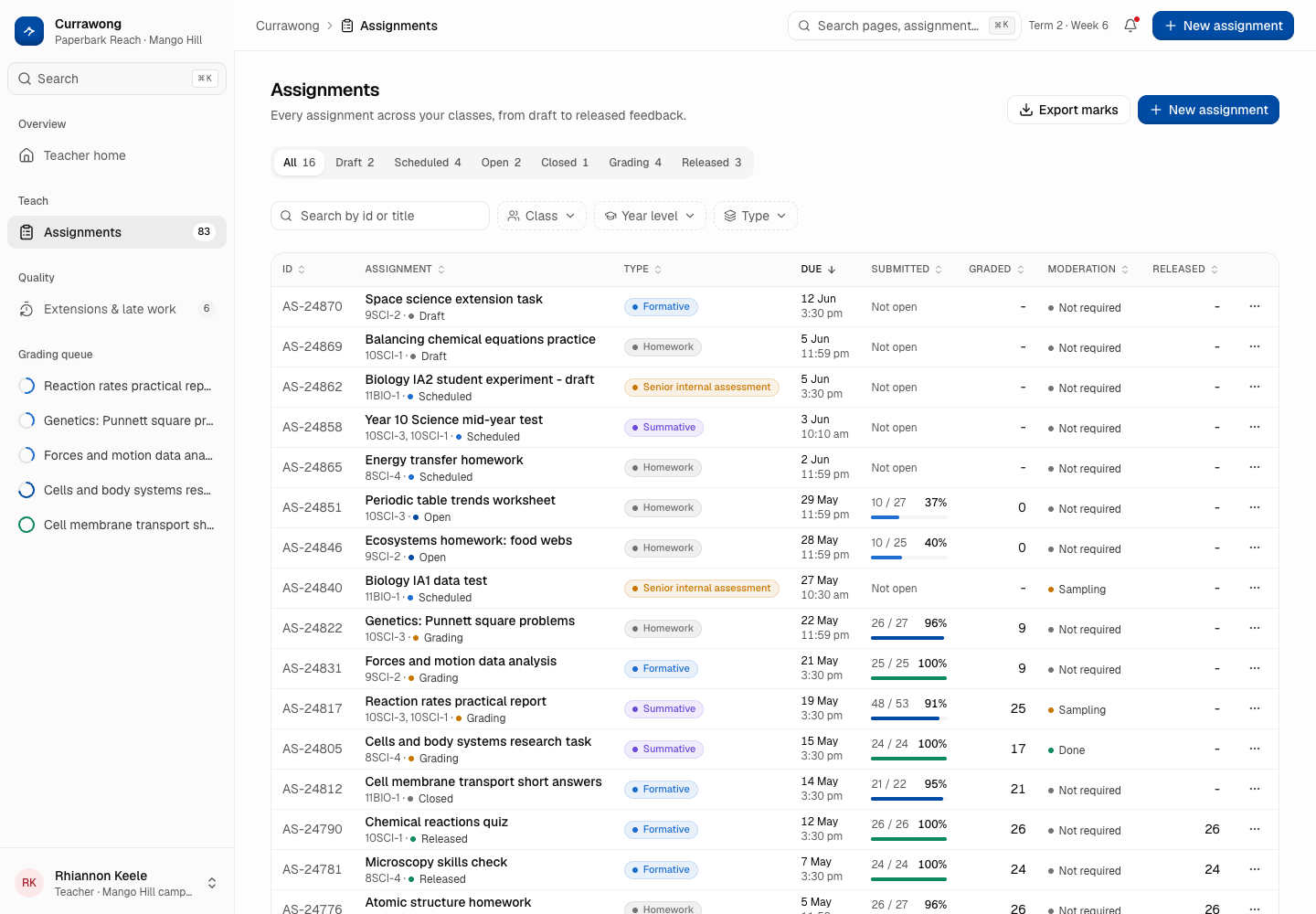This screenshot has width=1316, height=914.
Task: Click the Extensions & late work clock icon
Action: click(x=27, y=309)
